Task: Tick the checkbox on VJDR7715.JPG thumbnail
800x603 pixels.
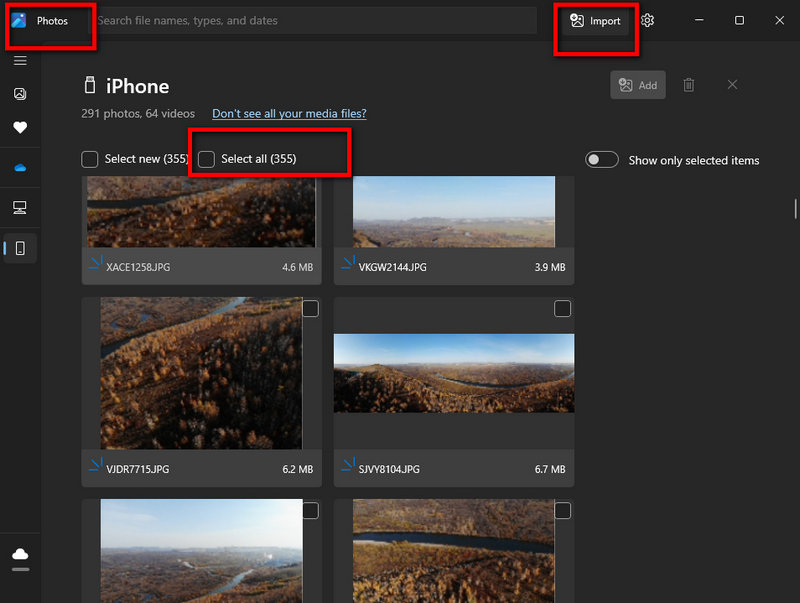Action: coord(311,309)
